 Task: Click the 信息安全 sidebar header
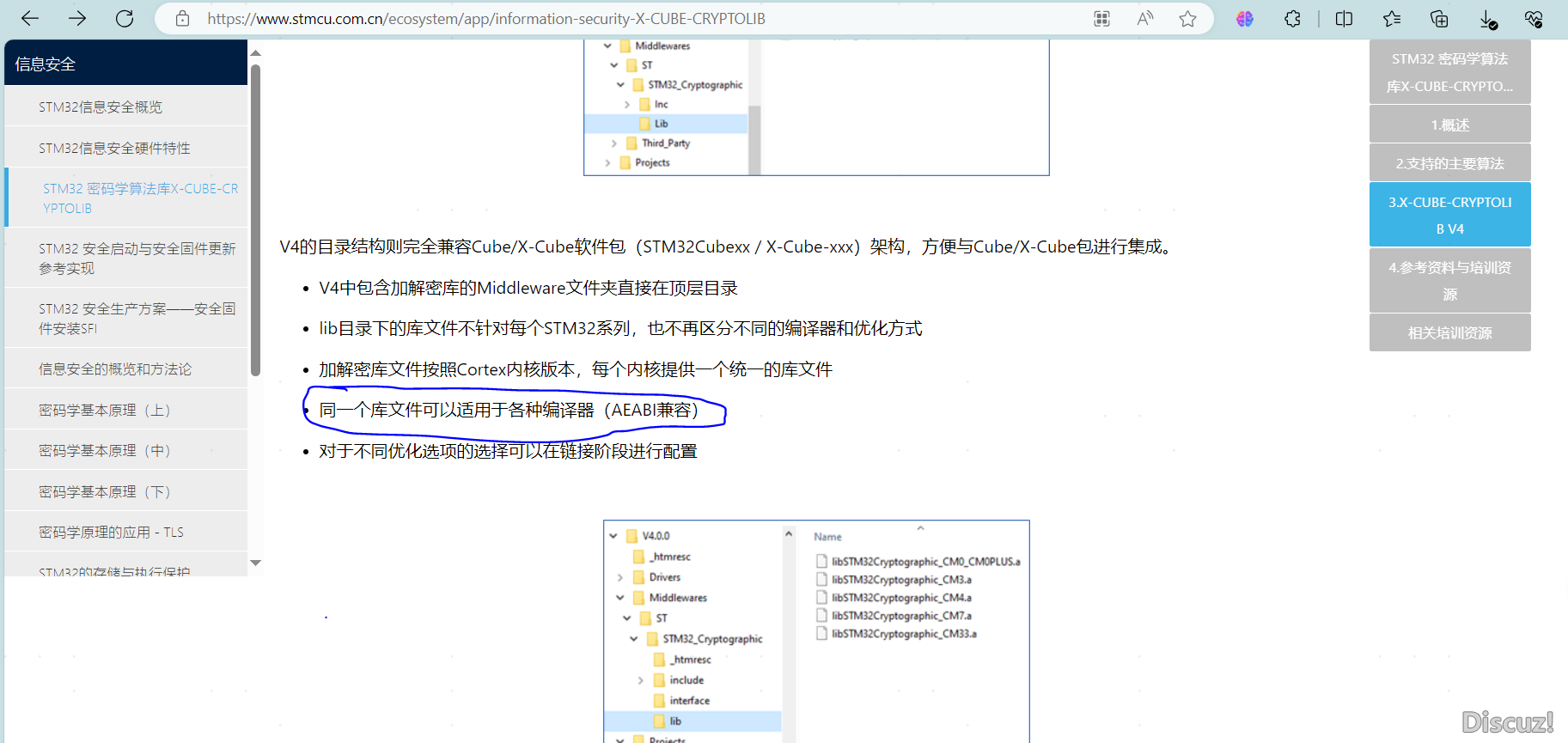pos(126,64)
